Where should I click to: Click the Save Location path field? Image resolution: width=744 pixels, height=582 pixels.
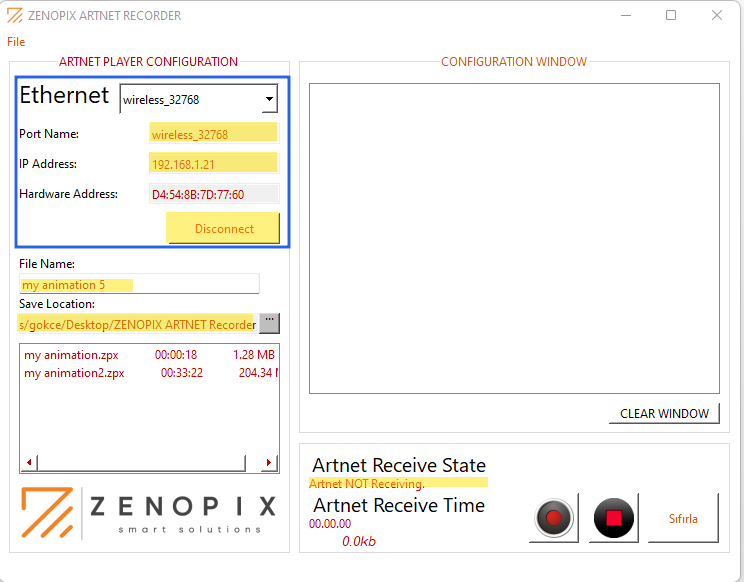[137, 324]
